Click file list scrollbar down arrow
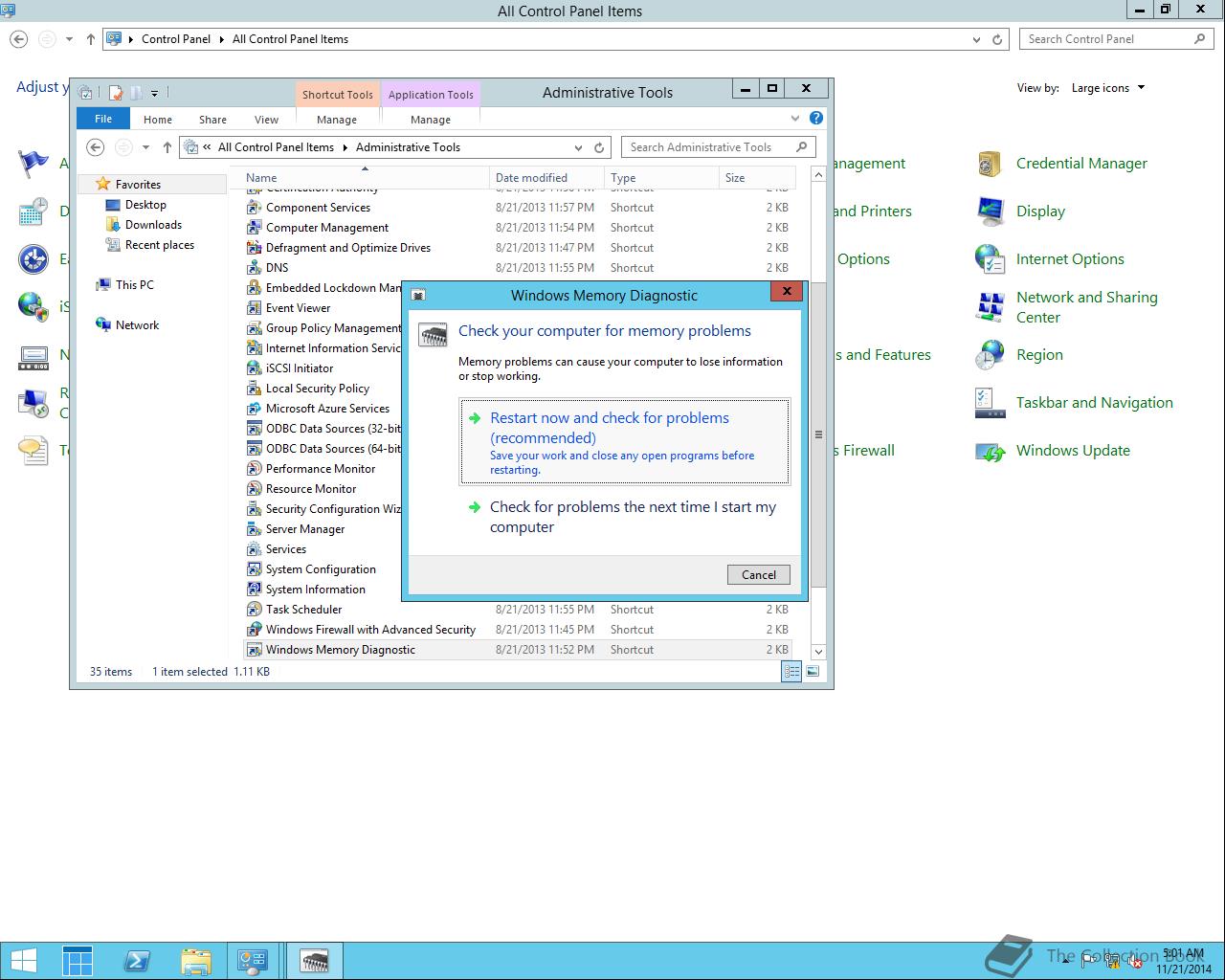1225x980 pixels. 818,652
